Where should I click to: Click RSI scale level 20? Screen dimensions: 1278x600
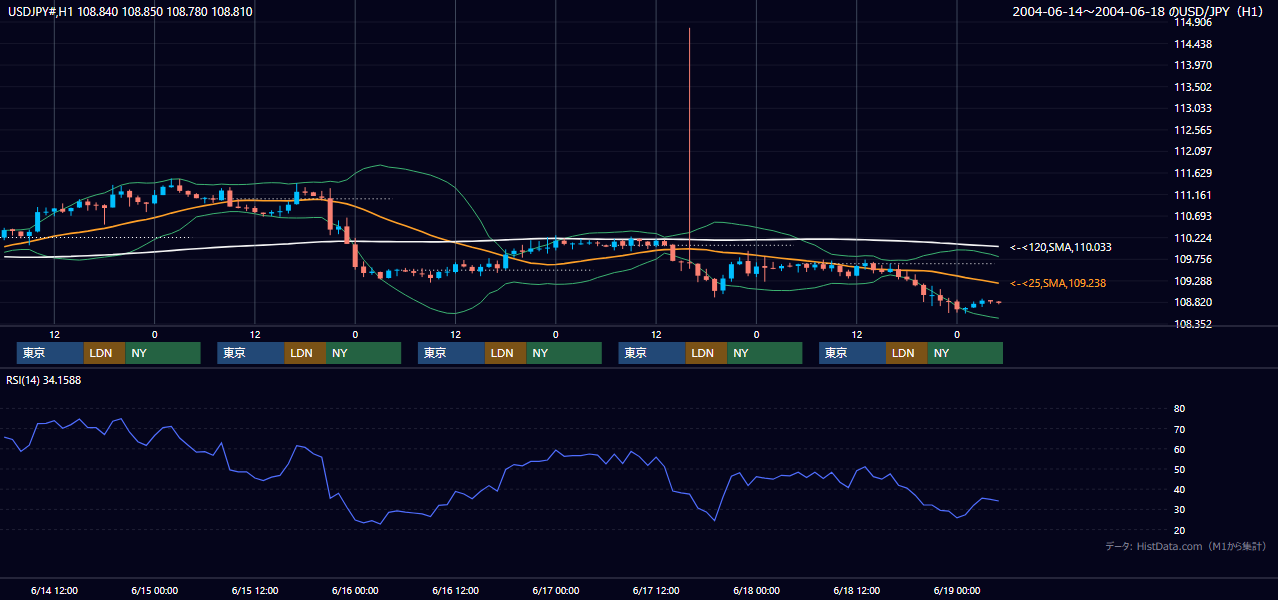(1180, 530)
